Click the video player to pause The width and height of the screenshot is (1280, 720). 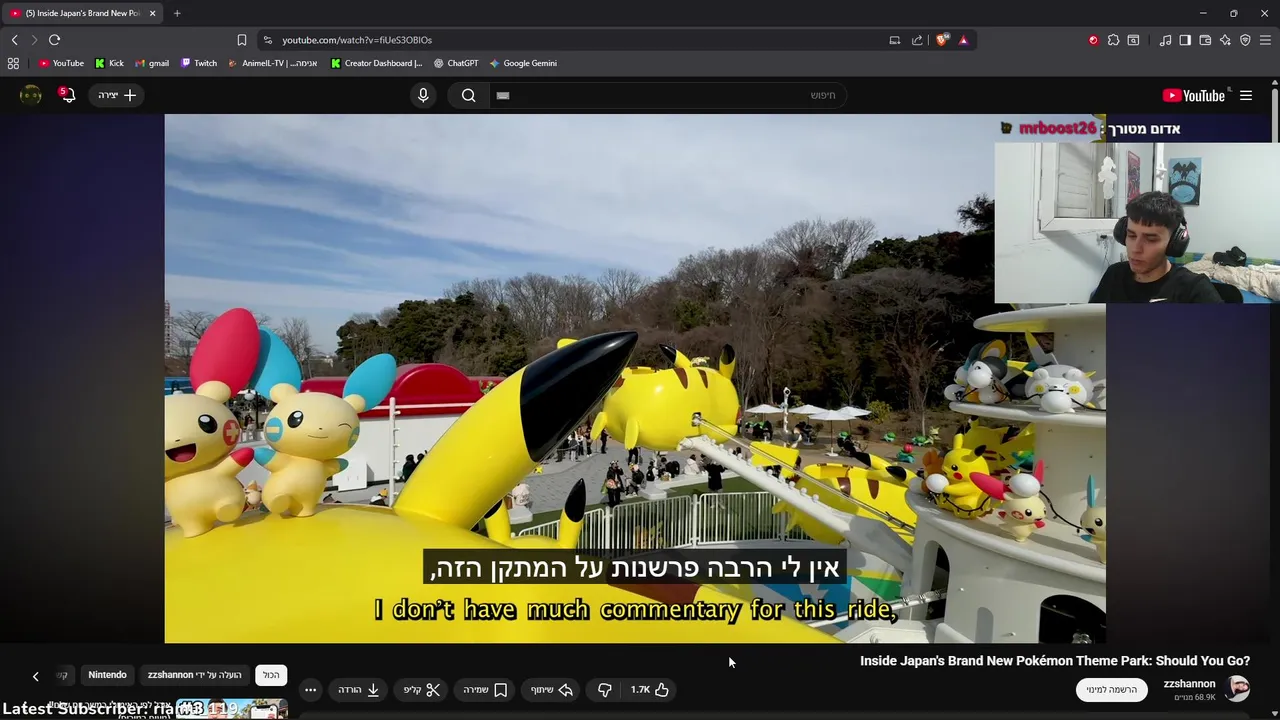pos(635,378)
